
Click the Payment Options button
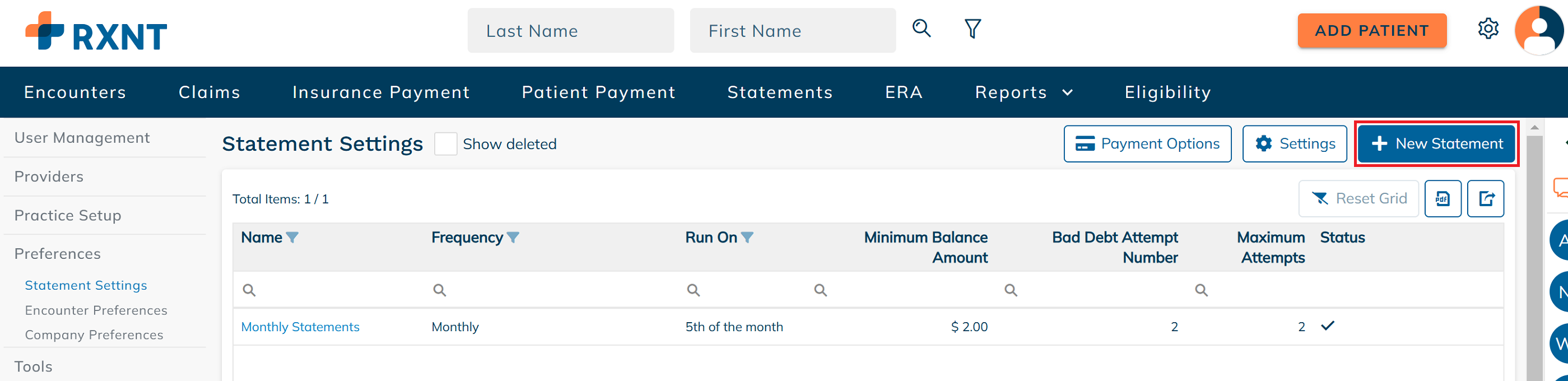pyautogui.click(x=1147, y=143)
